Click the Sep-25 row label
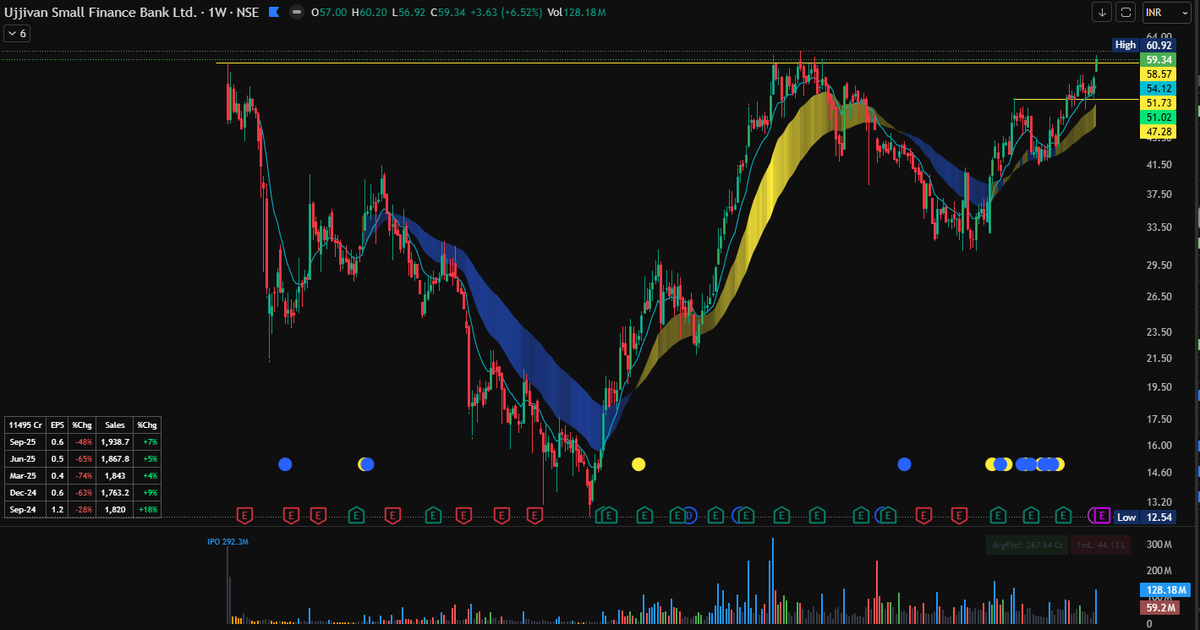Image resolution: width=1200 pixels, height=630 pixels. pos(25,441)
